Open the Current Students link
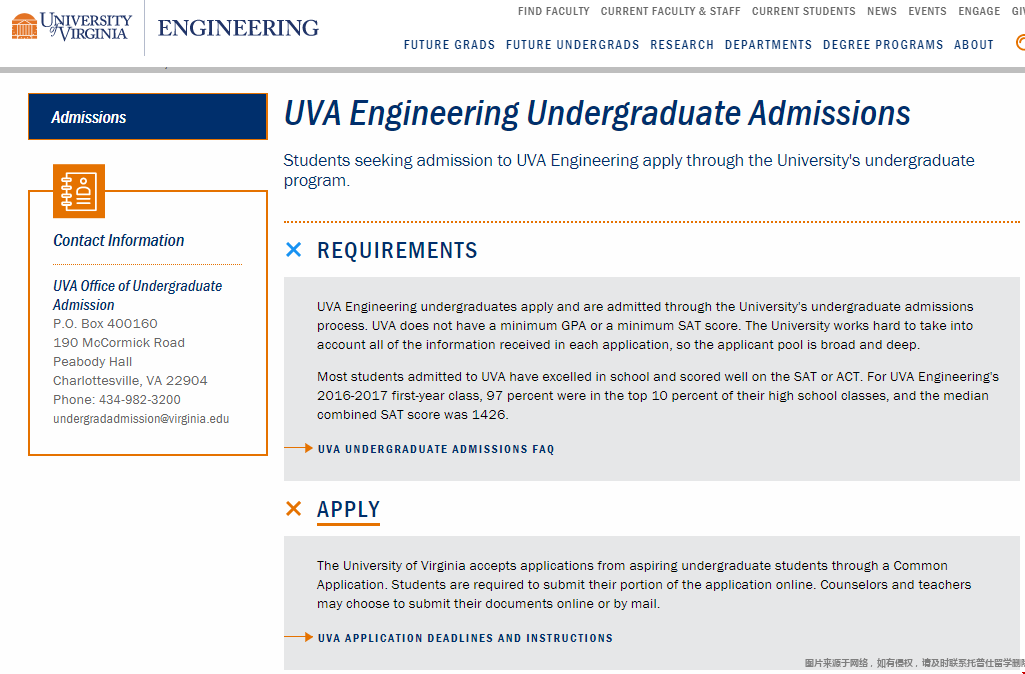The height and width of the screenshot is (674, 1025). 804,11
